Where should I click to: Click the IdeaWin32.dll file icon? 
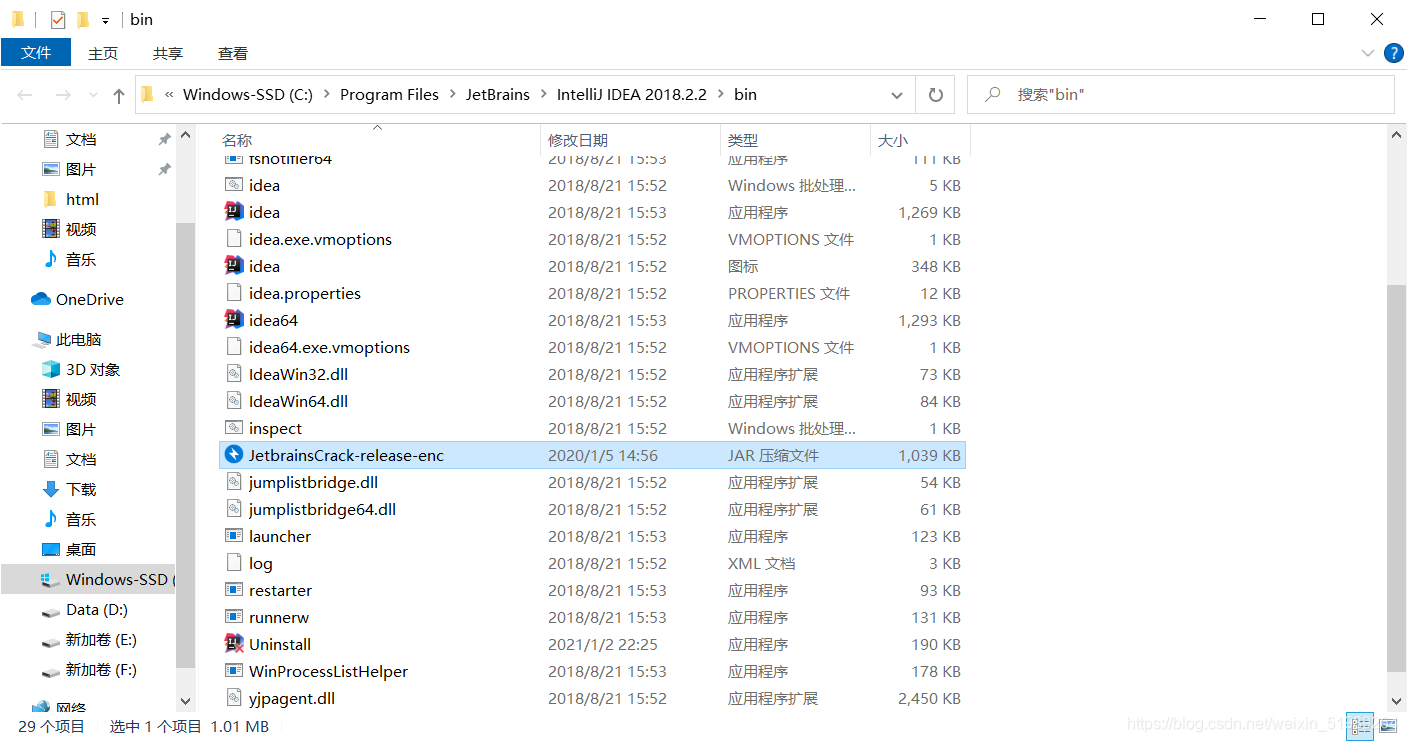[x=234, y=374]
